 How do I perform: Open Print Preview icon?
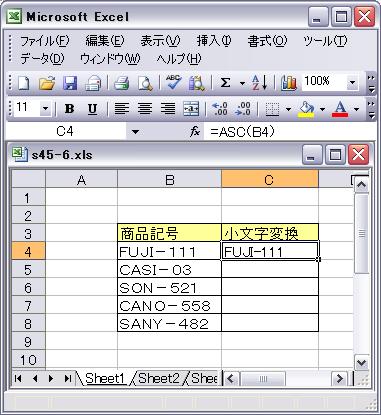tap(145, 83)
